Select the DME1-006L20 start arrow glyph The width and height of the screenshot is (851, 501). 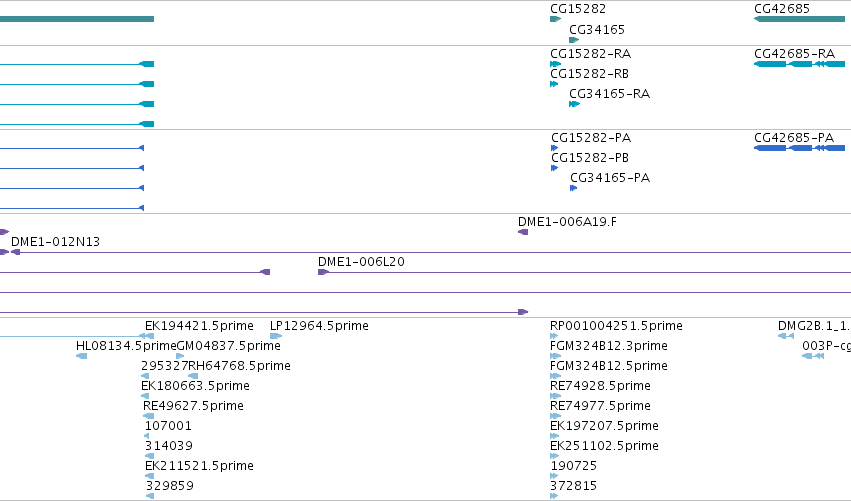pyautogui.click(x=323, y=272)
